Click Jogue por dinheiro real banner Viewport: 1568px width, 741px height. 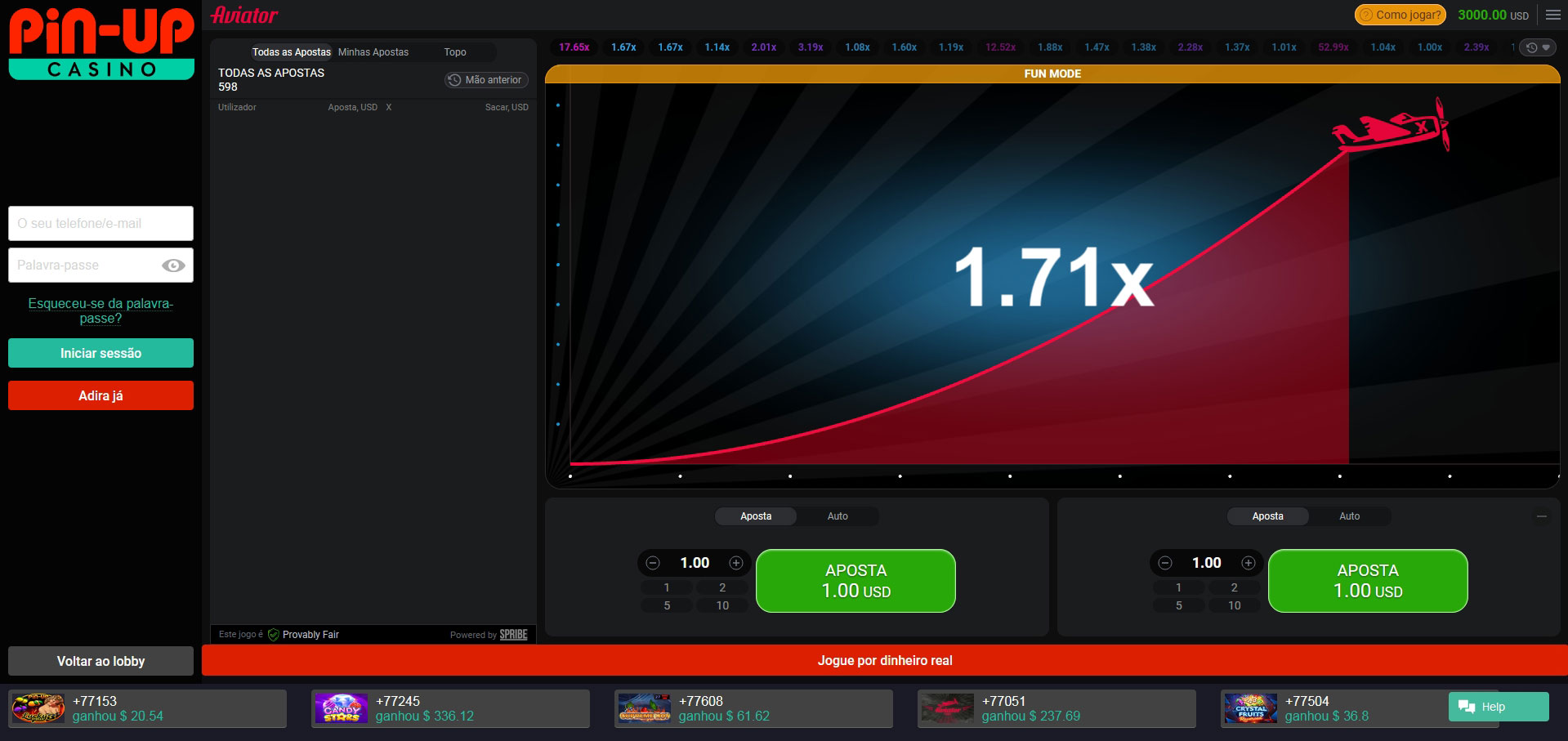tap(885, 660)
